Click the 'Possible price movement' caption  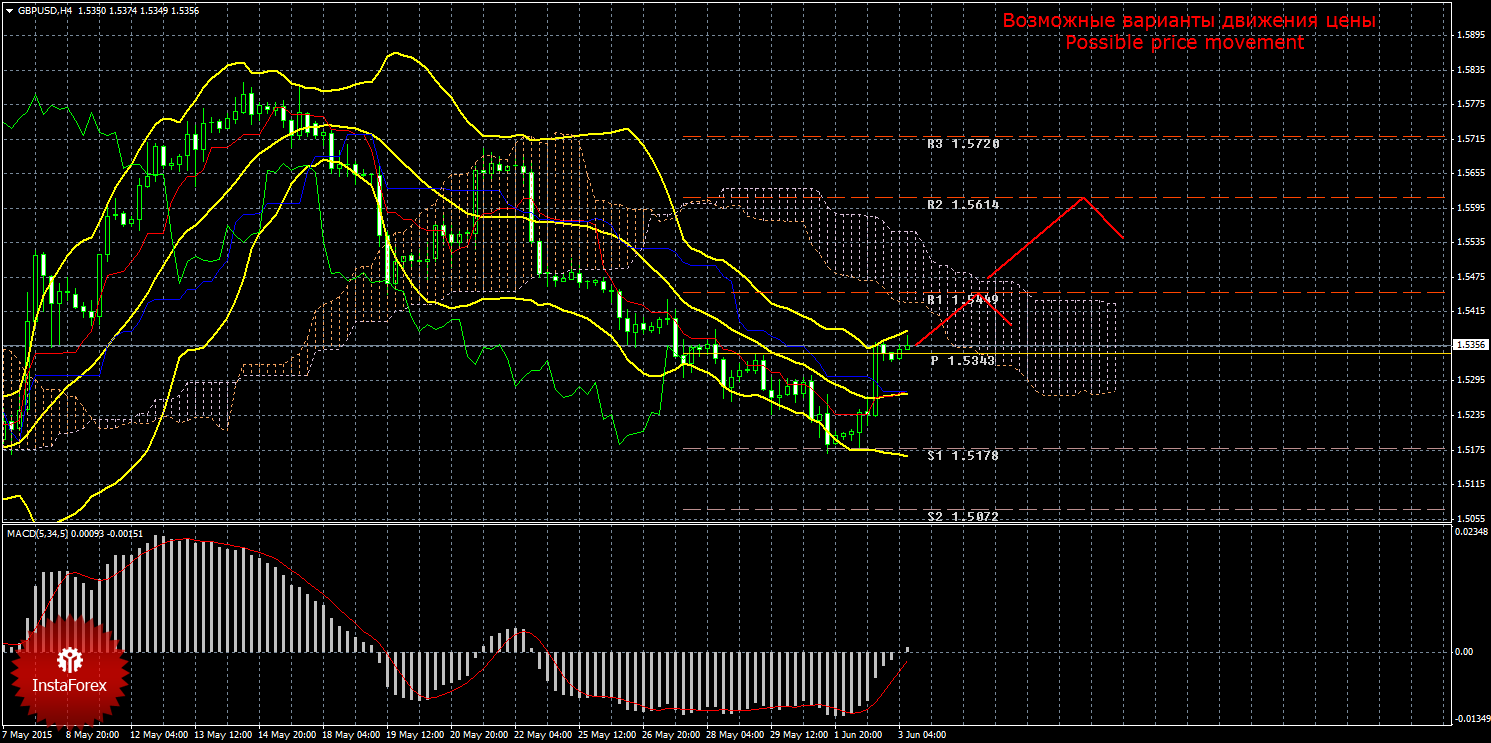pyautogui.click(x=1184, y=43)
